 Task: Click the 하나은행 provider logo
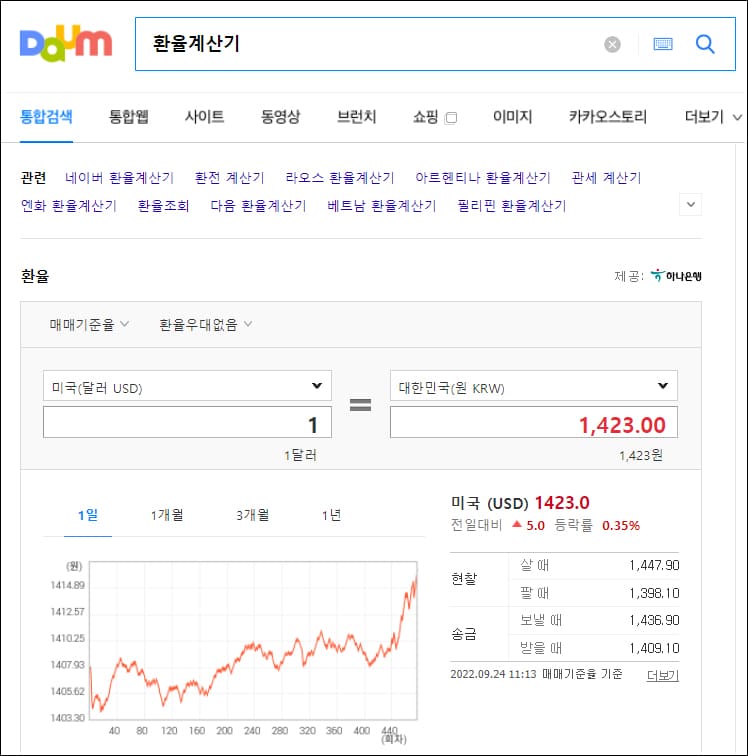(676, 276)
